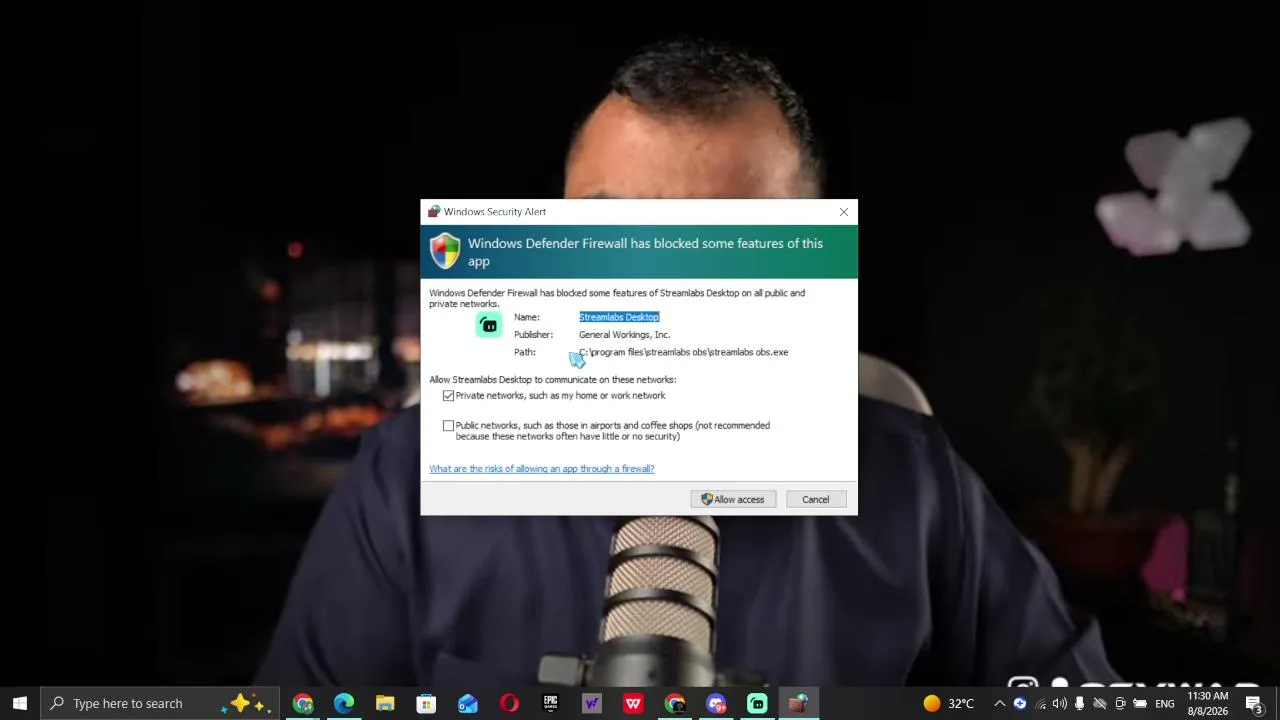The image size is (1280, 720).
Task: Open the Windows Start menu
Action: tap(20, 703)
